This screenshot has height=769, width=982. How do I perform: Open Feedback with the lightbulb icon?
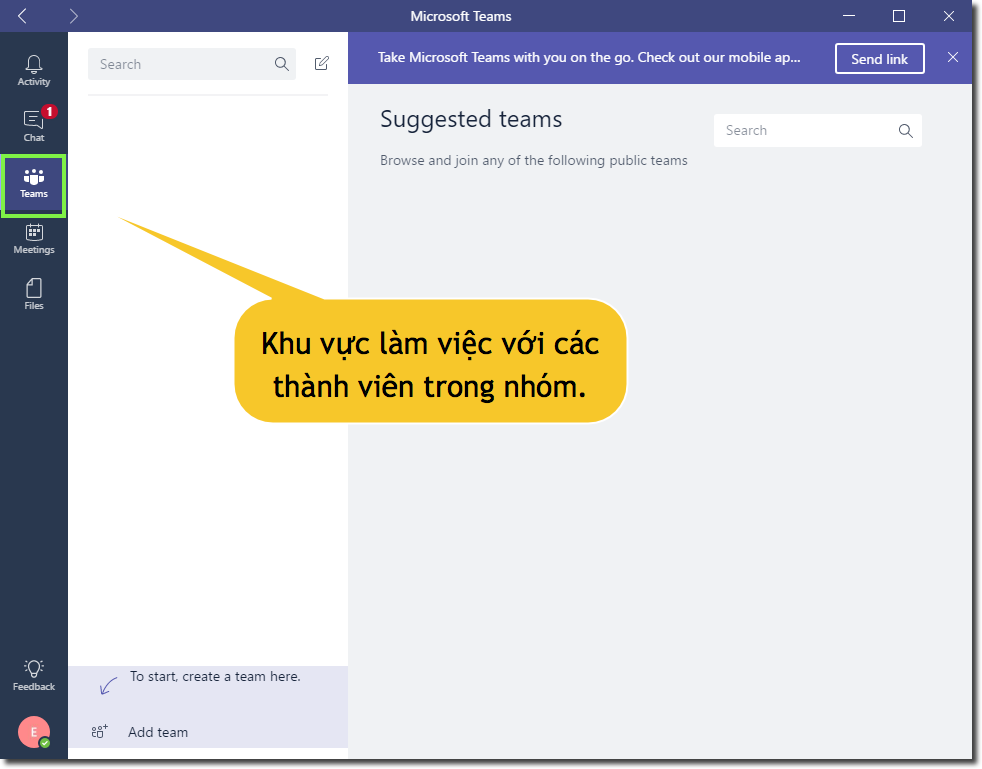[x=33, y=674]
